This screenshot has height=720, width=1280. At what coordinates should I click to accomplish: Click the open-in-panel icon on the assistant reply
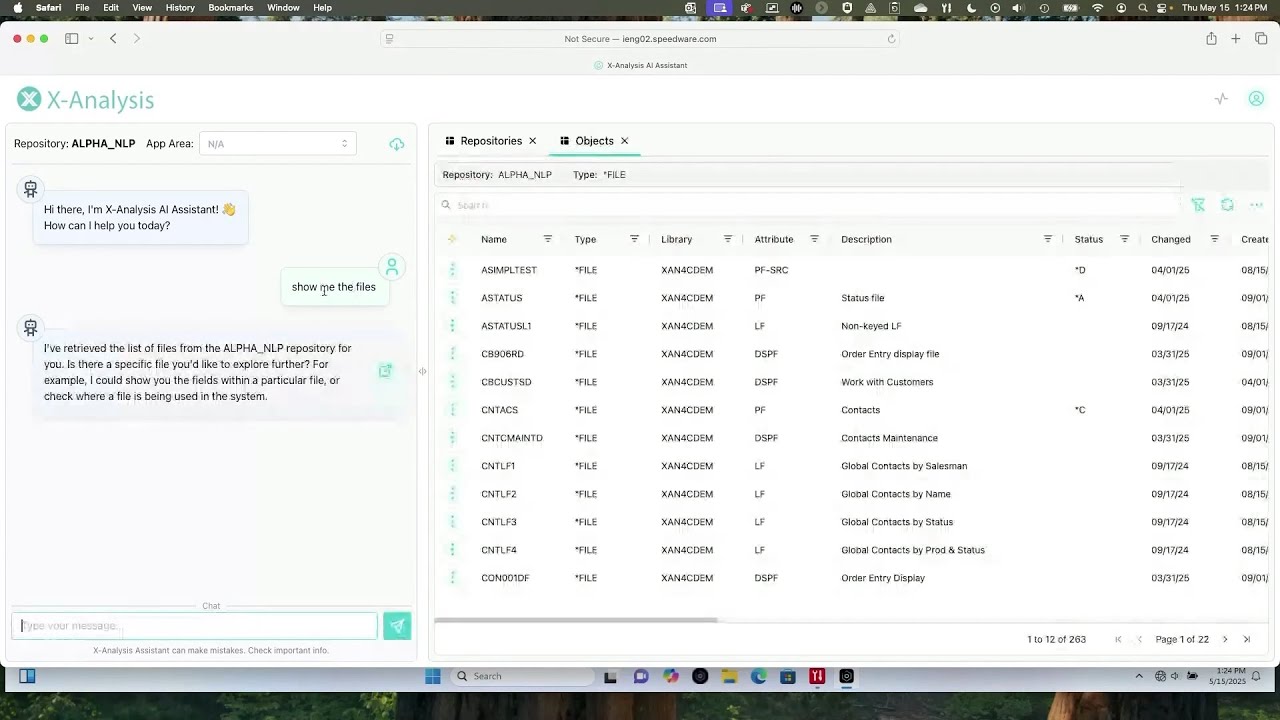pos(385,371)
